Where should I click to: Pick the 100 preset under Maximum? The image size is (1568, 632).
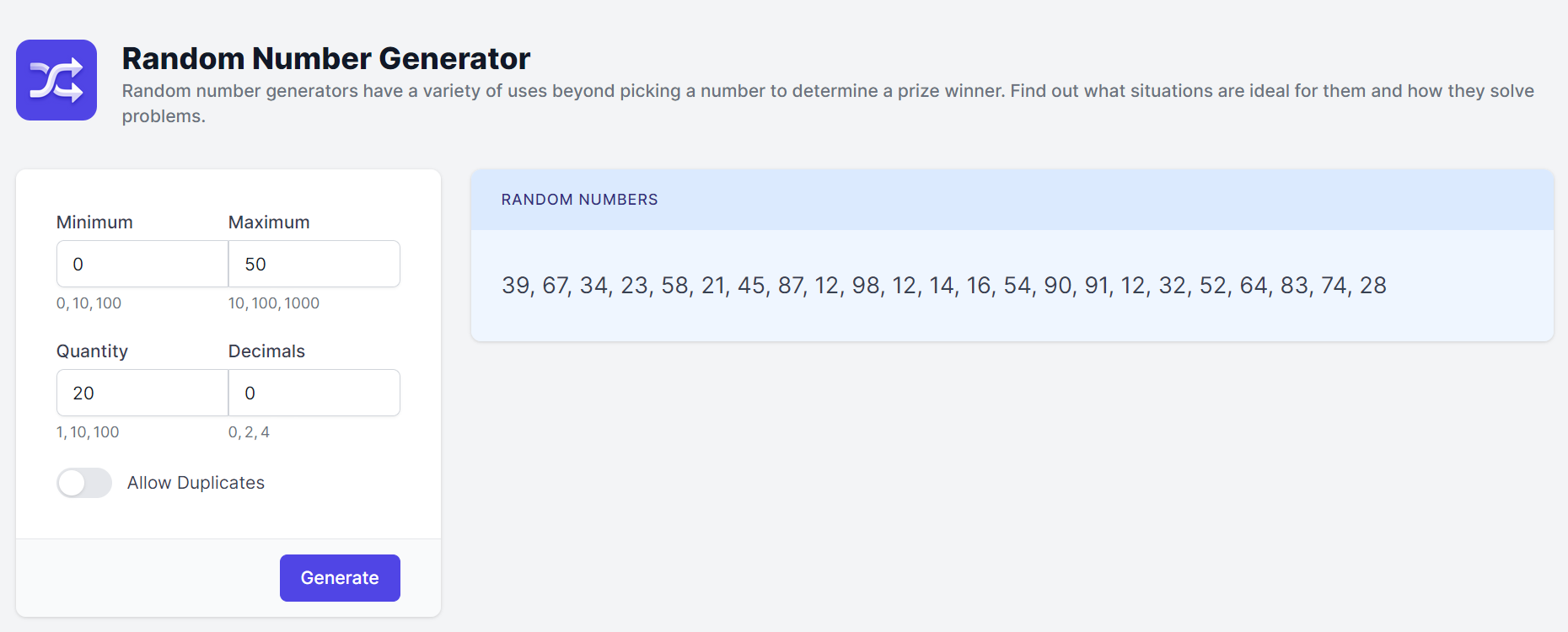tap(265, 303)
